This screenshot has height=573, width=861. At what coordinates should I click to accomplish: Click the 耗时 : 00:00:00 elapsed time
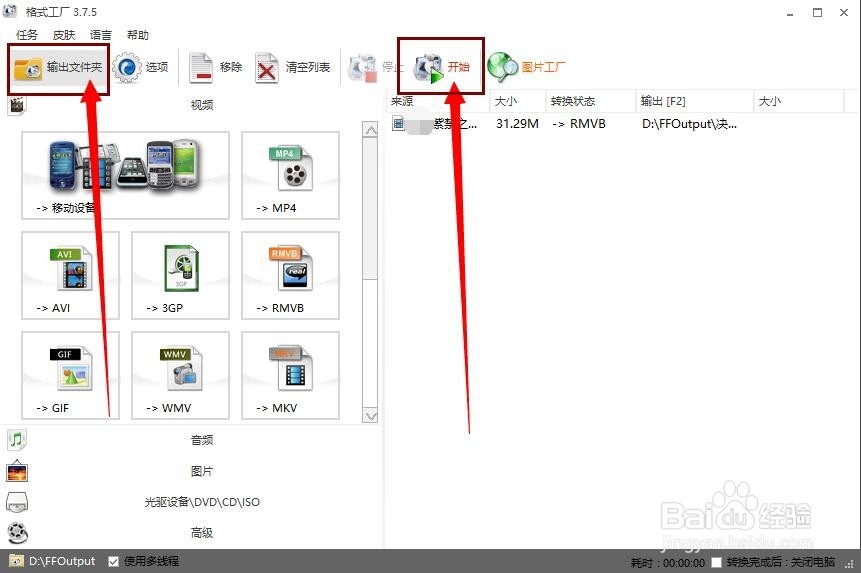668,563
